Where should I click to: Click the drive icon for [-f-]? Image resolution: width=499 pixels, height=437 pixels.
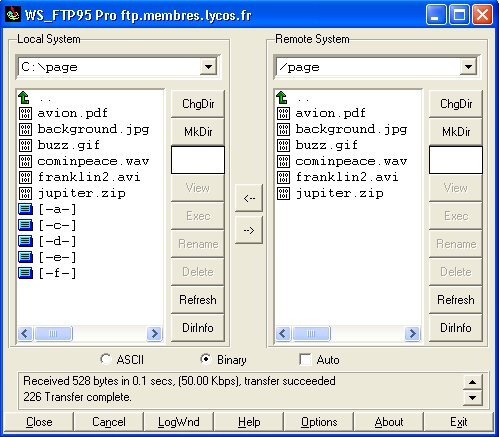tap(25, 273)
